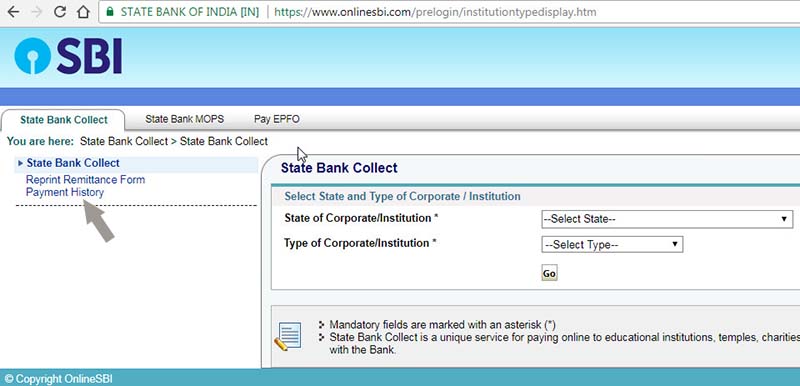Switch to State Bank MOPS tab
This screenshot has height=386, width=800.
tap(184, 119)
